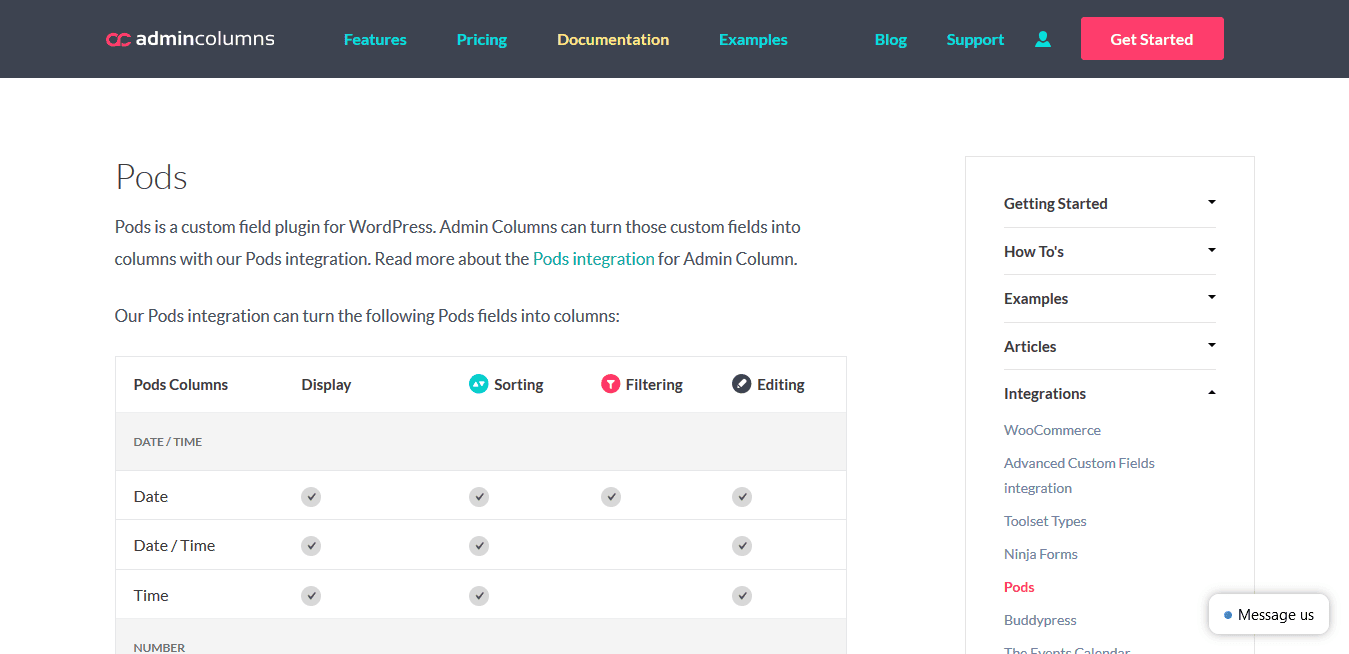
Task: Select the Pods sidebar link
Action: pyautogui.click(x=1019, y=587)
